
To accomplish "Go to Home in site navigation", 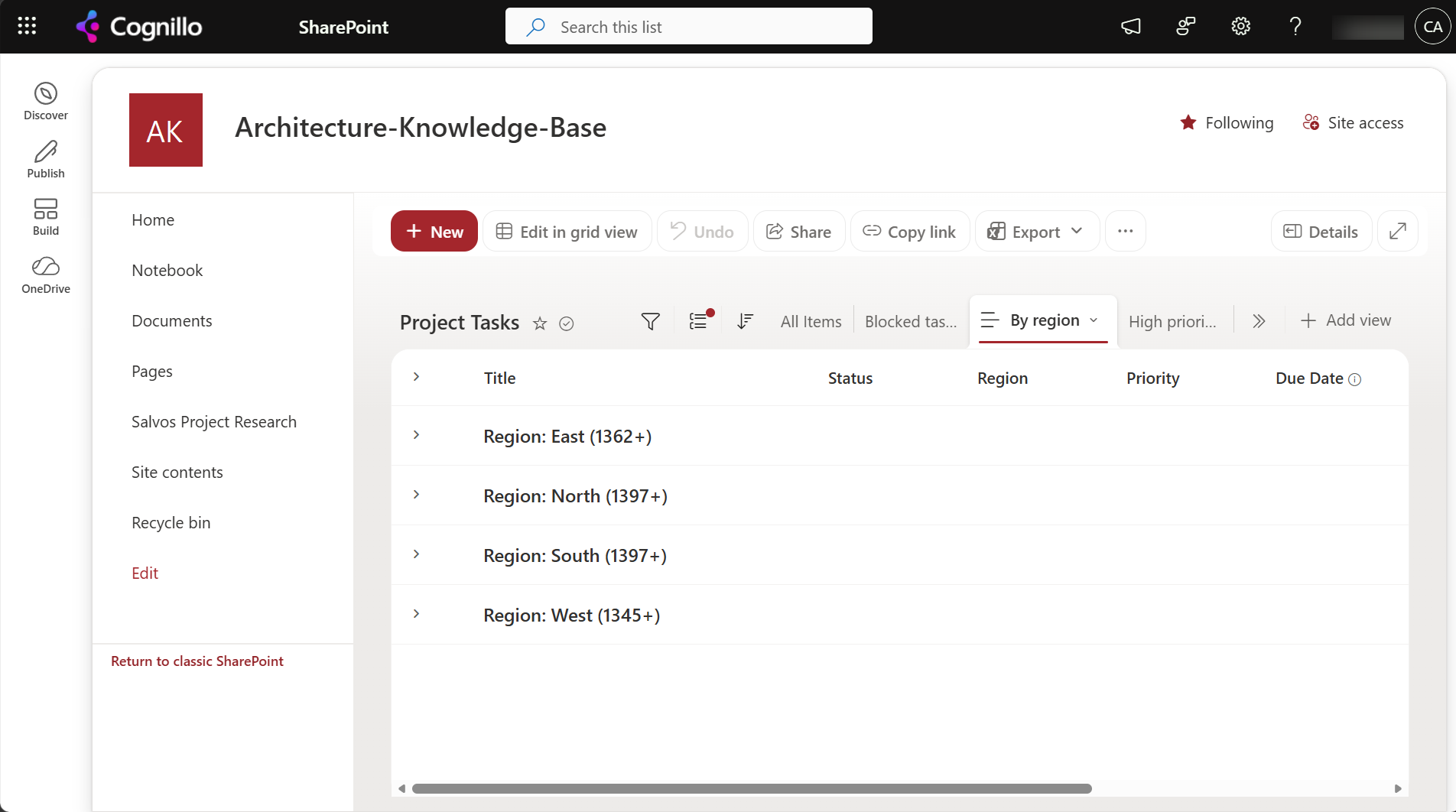I will pyautogui.click(x=153, y=220).
